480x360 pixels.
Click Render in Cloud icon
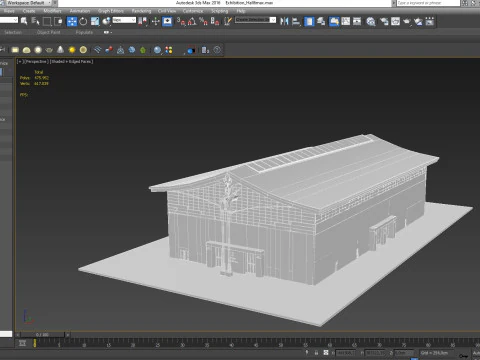[x=418, y=21]
